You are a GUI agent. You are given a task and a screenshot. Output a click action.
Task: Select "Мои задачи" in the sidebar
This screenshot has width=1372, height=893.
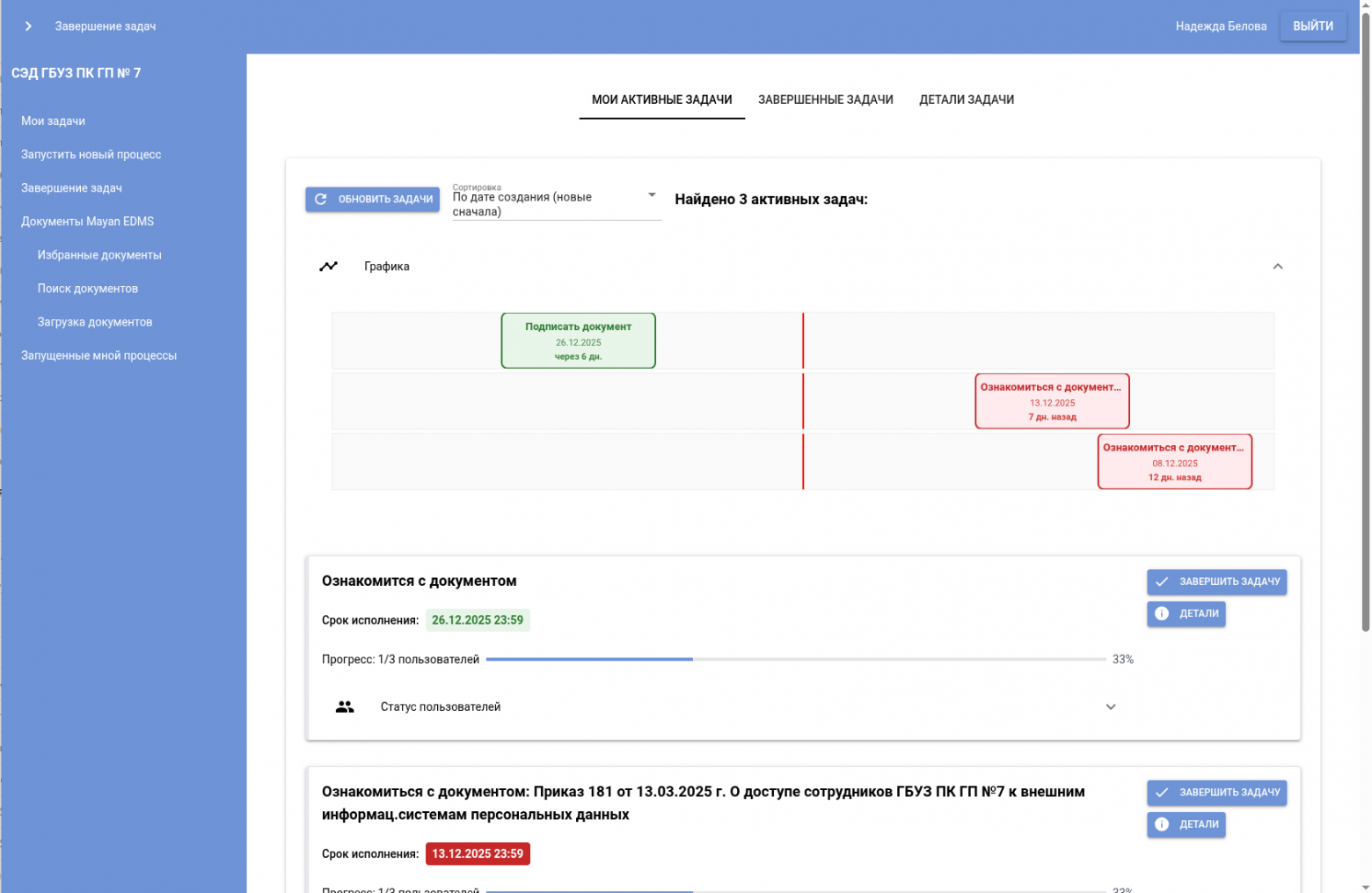(54, 121)
